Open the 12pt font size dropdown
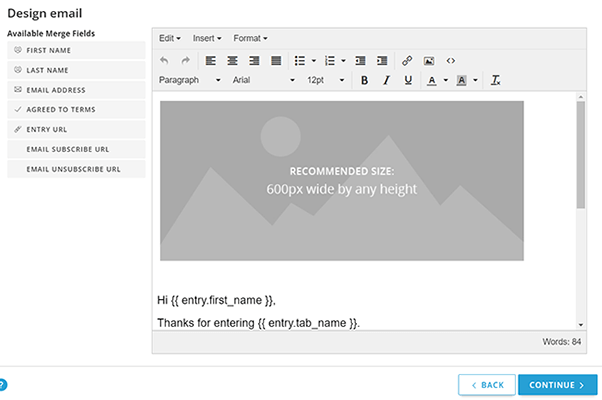The width and height of the screenshot is (602, 400). pos(325,80)
